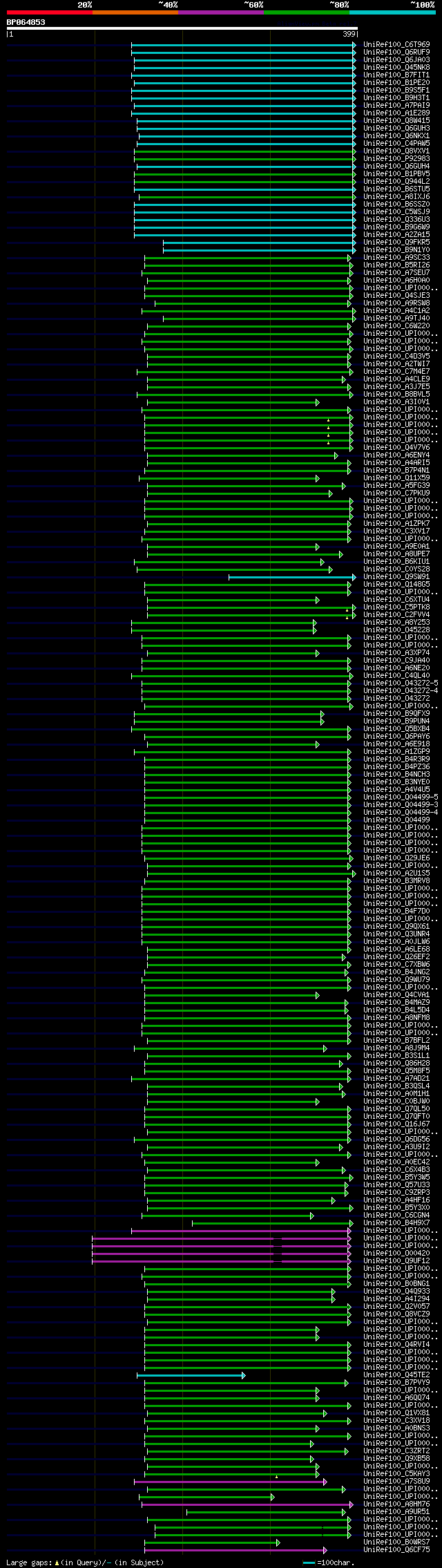Select hit label UniRef100_B8BVL5

coord(396,395)
